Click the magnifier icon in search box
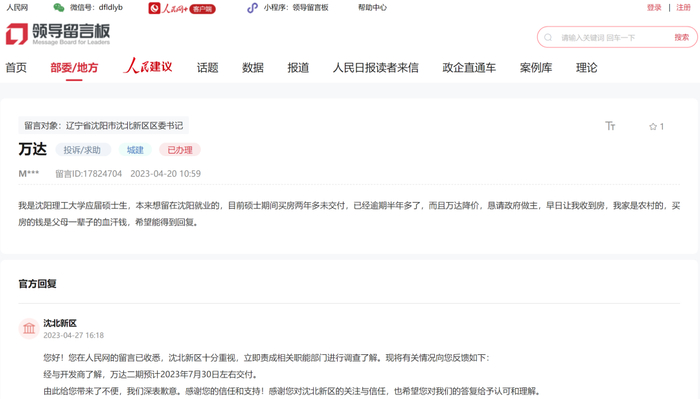The width and height of the screenshot is (700, 399). (x=548, y=37)
